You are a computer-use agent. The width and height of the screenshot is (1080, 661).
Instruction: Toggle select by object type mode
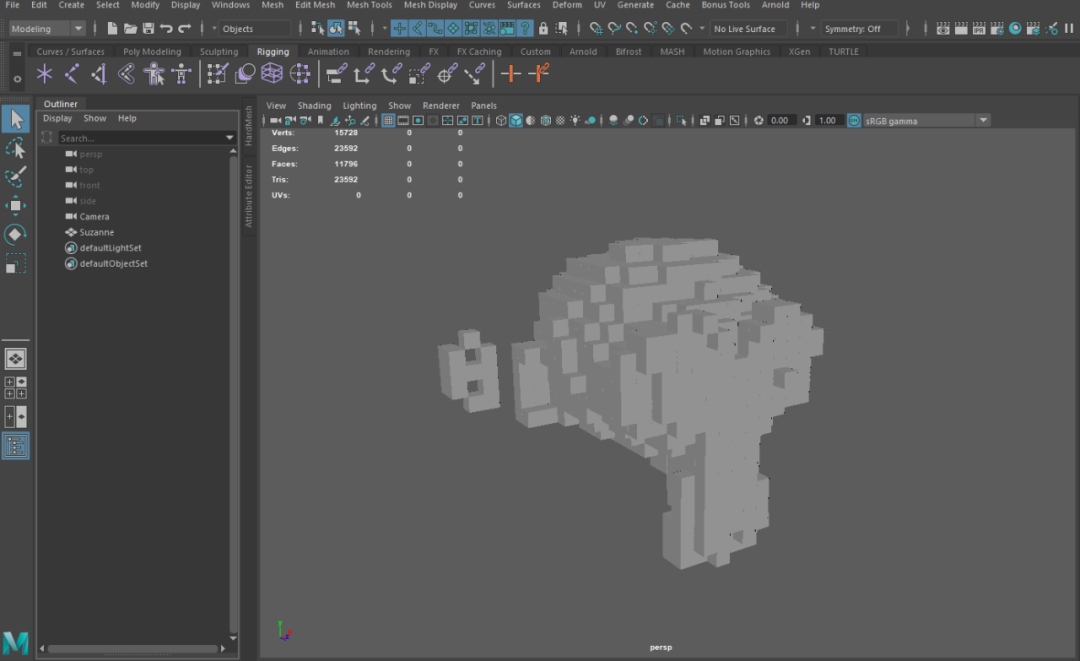click(x=335, y=28)
